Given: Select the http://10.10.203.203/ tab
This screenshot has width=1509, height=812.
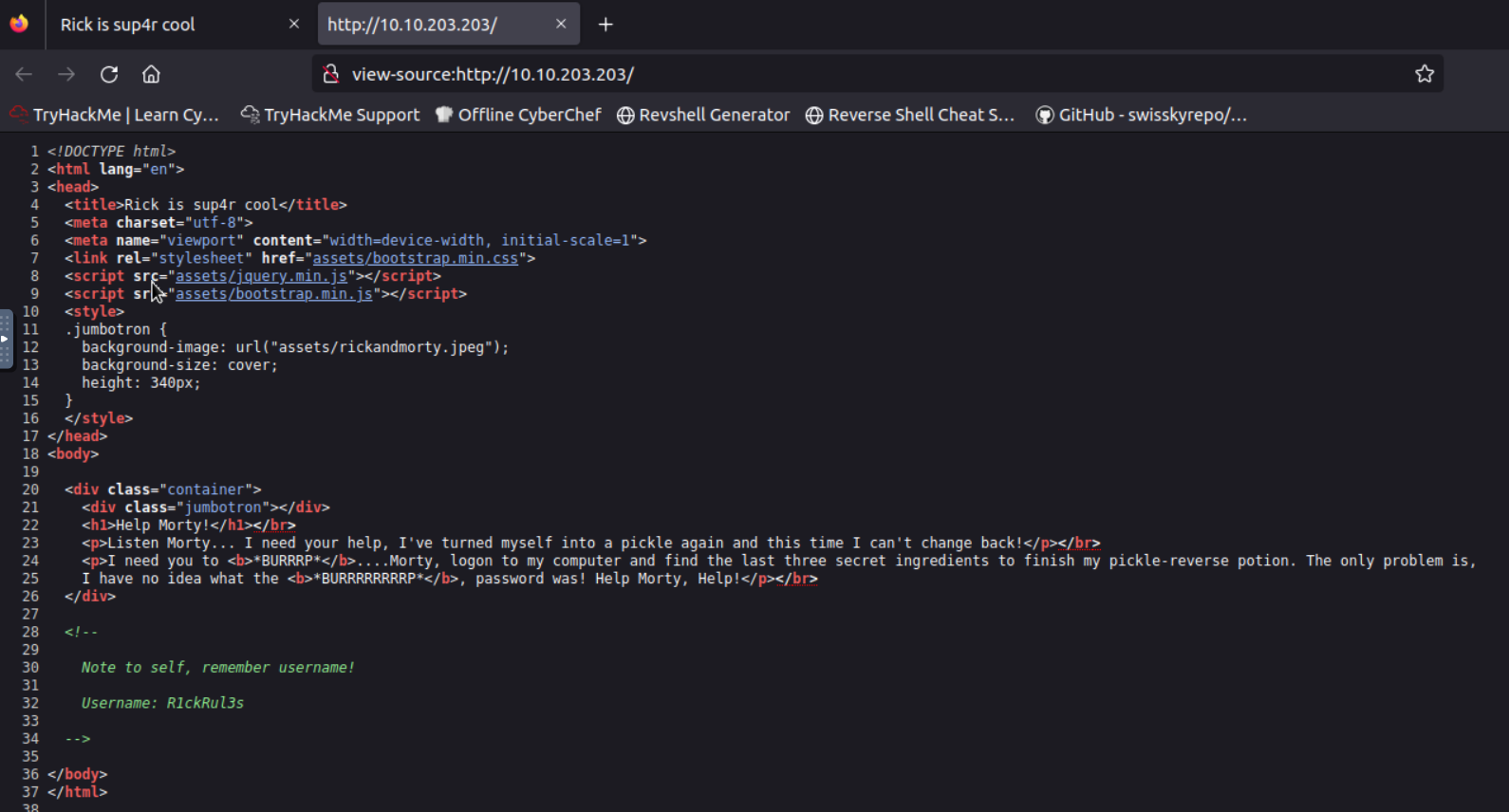Looking at the screenshot, I should [x=448, y=25].
